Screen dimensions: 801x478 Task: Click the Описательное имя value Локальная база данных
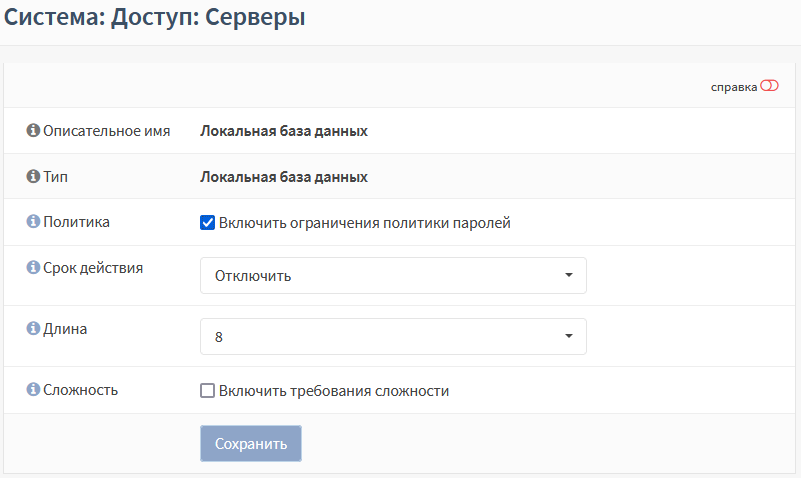point(284,131)
